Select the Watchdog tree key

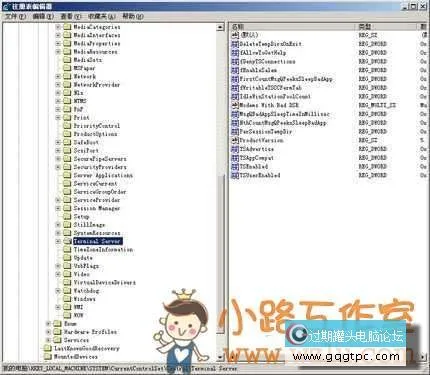86,291
